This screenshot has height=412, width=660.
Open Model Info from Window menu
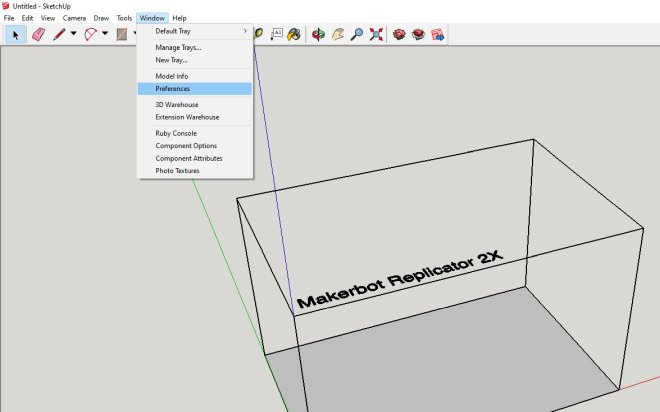coord(195,76)
